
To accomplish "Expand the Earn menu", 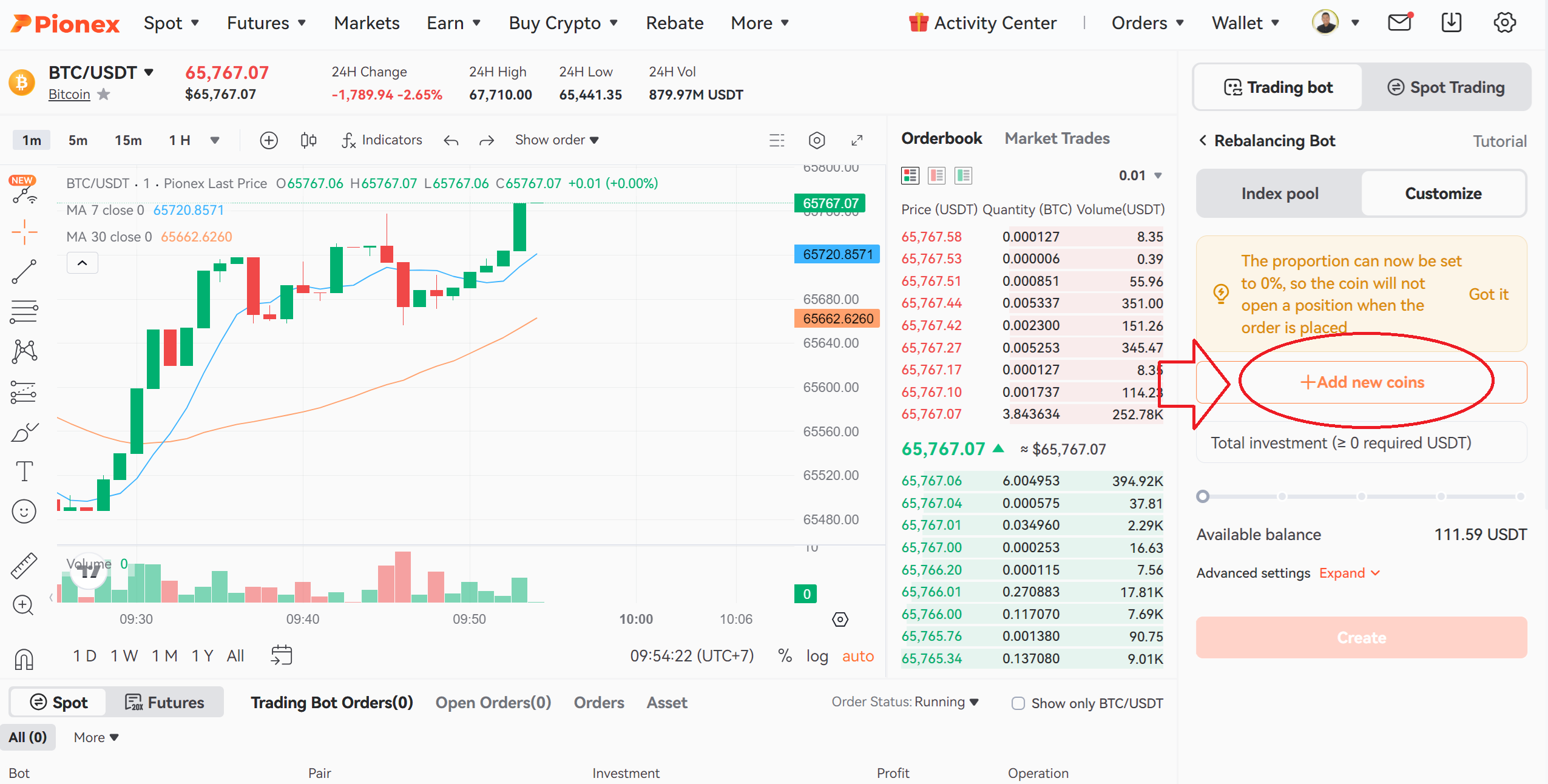I will (x=454, y=23).
